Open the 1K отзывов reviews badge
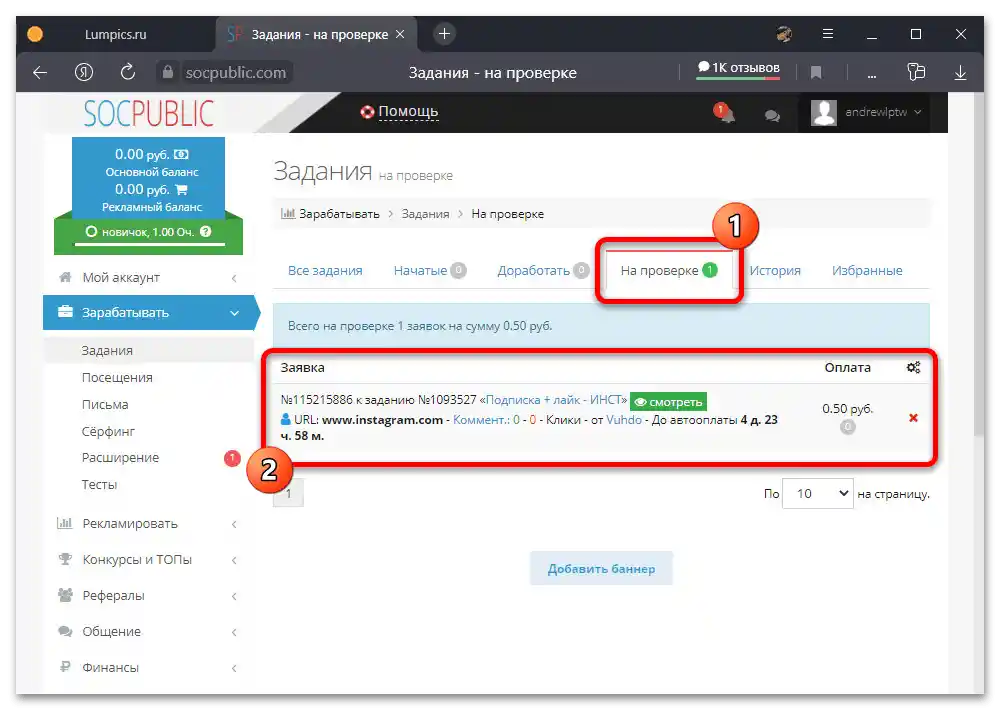Viewport: 1000px width, 710px height. 739,68
